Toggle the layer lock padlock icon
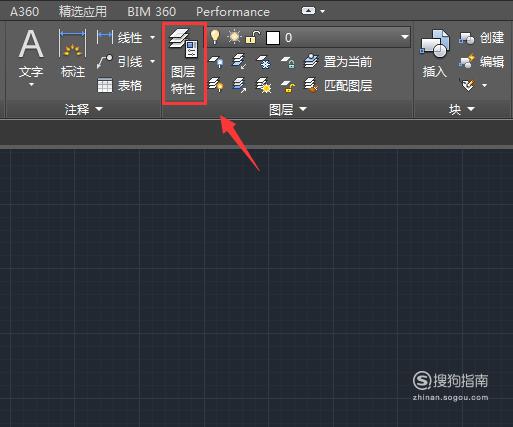Image resolution: width=513 pixels, height=427 pixels. tap(253, 37)
